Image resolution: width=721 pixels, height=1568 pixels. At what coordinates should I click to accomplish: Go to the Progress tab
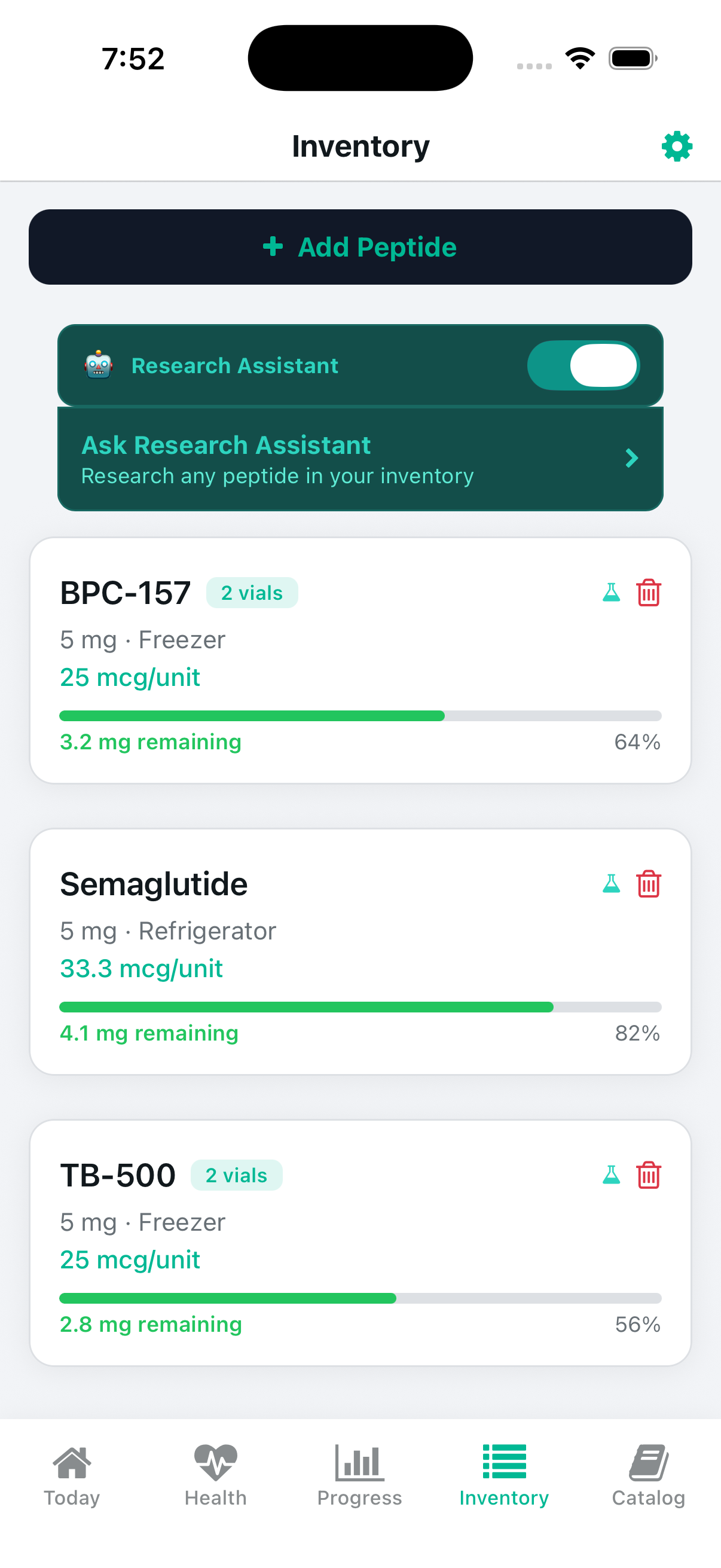[359, 1475]
